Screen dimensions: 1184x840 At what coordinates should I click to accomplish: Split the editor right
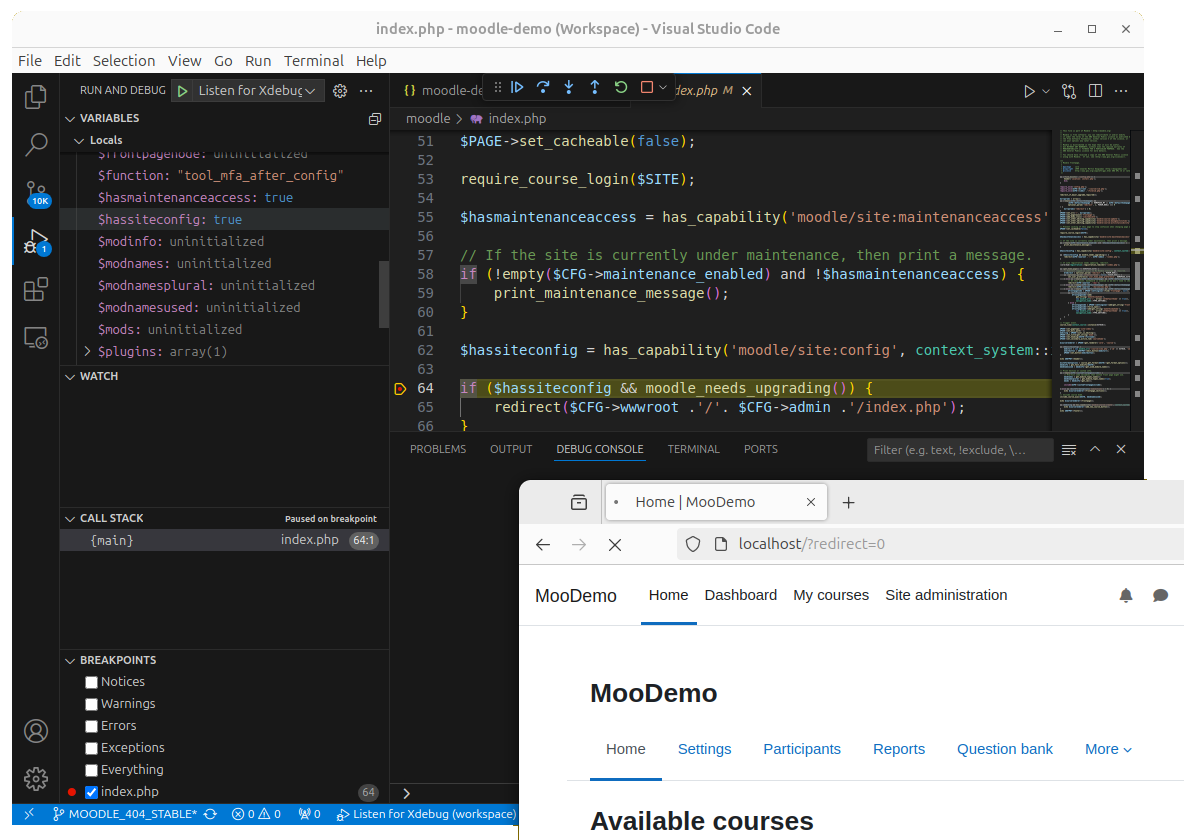(x=1095, y=91)
